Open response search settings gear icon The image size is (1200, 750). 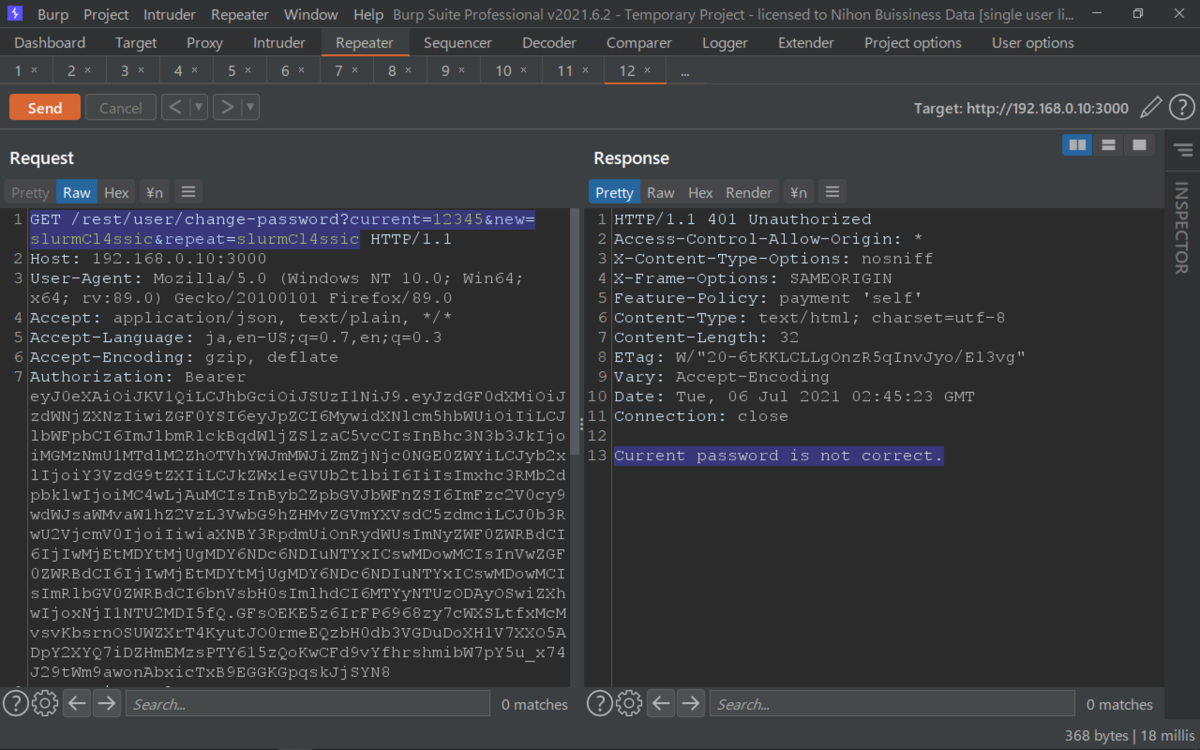click(629, 703)
